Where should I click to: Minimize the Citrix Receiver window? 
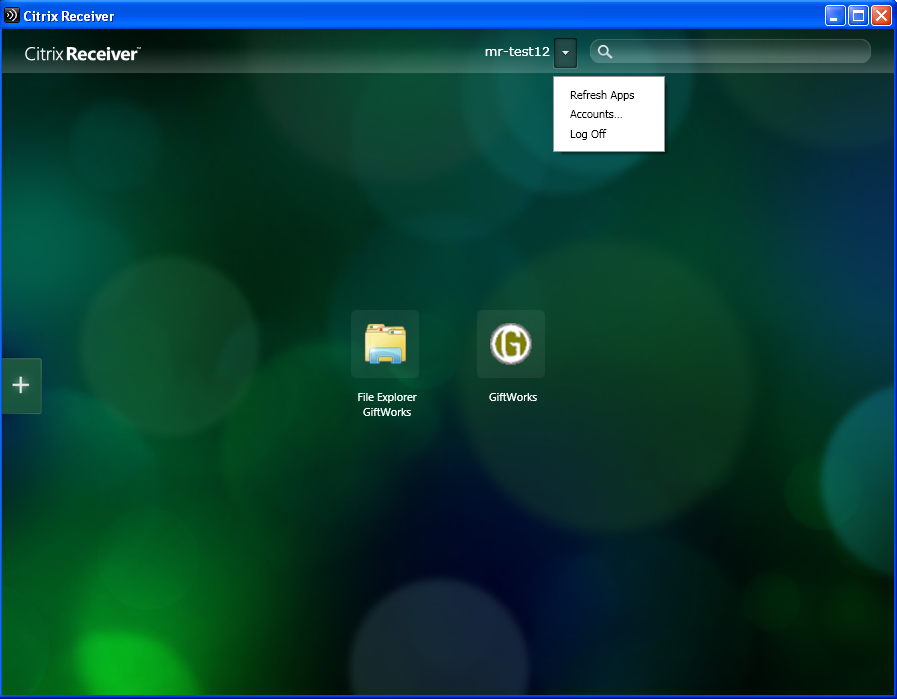click(835, 16)
